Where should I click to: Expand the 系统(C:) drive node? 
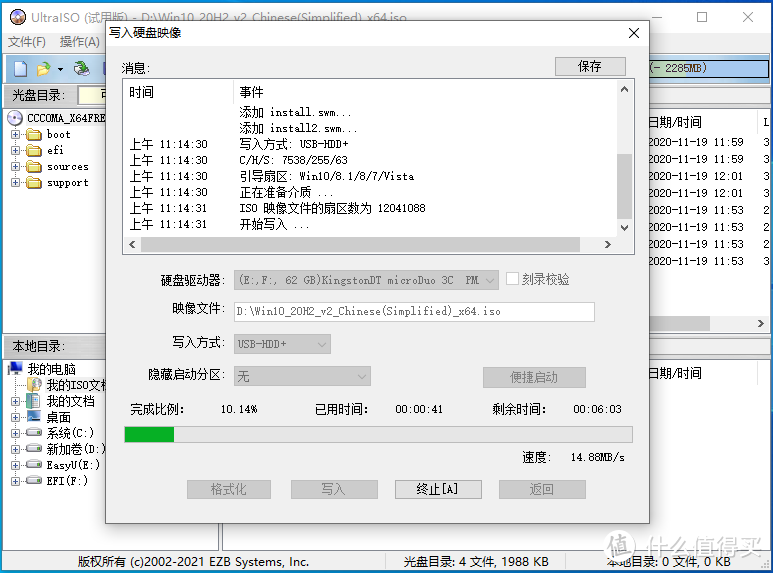[x=15, y=433]
